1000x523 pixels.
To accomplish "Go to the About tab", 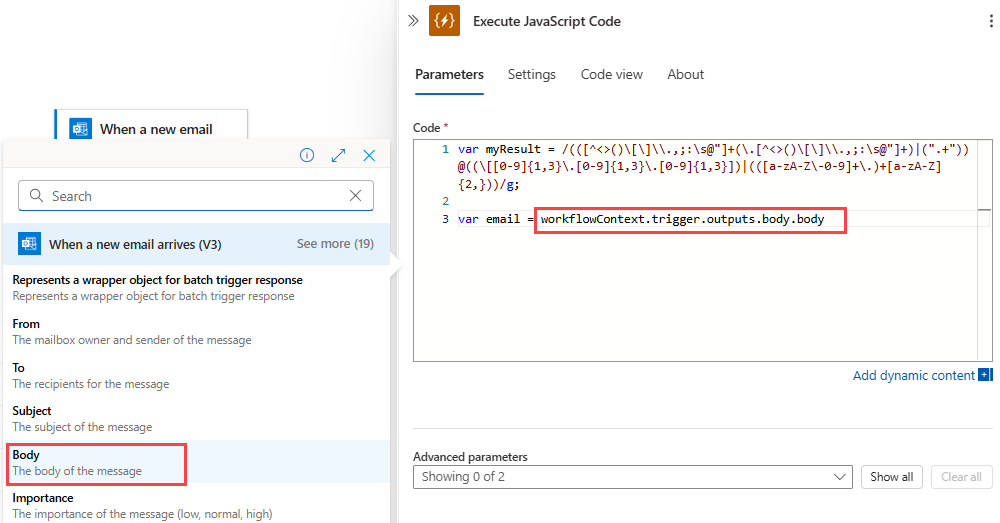I will coord(685,75).
